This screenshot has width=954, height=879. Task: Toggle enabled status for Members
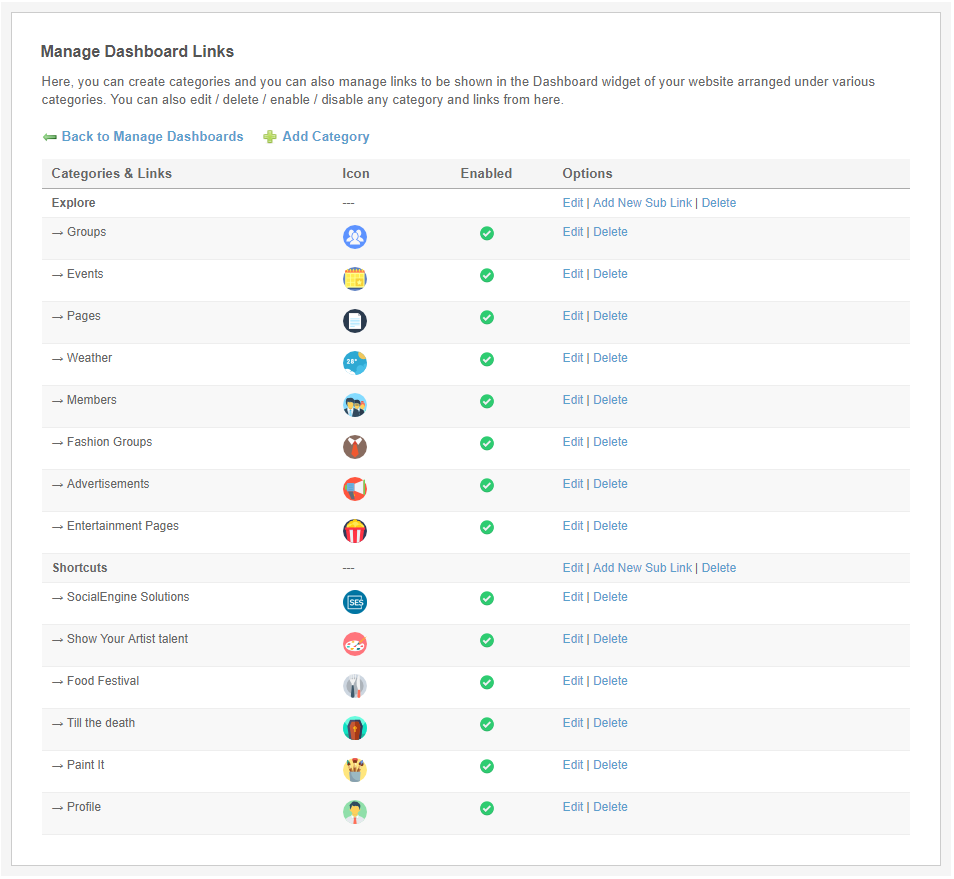(487, 401)
